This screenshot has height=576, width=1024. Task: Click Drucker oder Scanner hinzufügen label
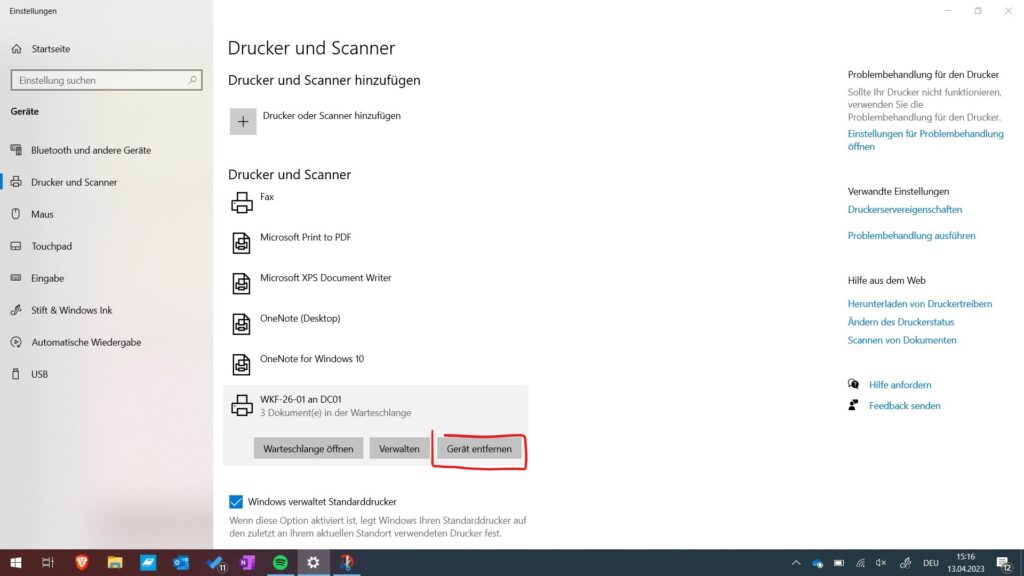pos(332,116)
